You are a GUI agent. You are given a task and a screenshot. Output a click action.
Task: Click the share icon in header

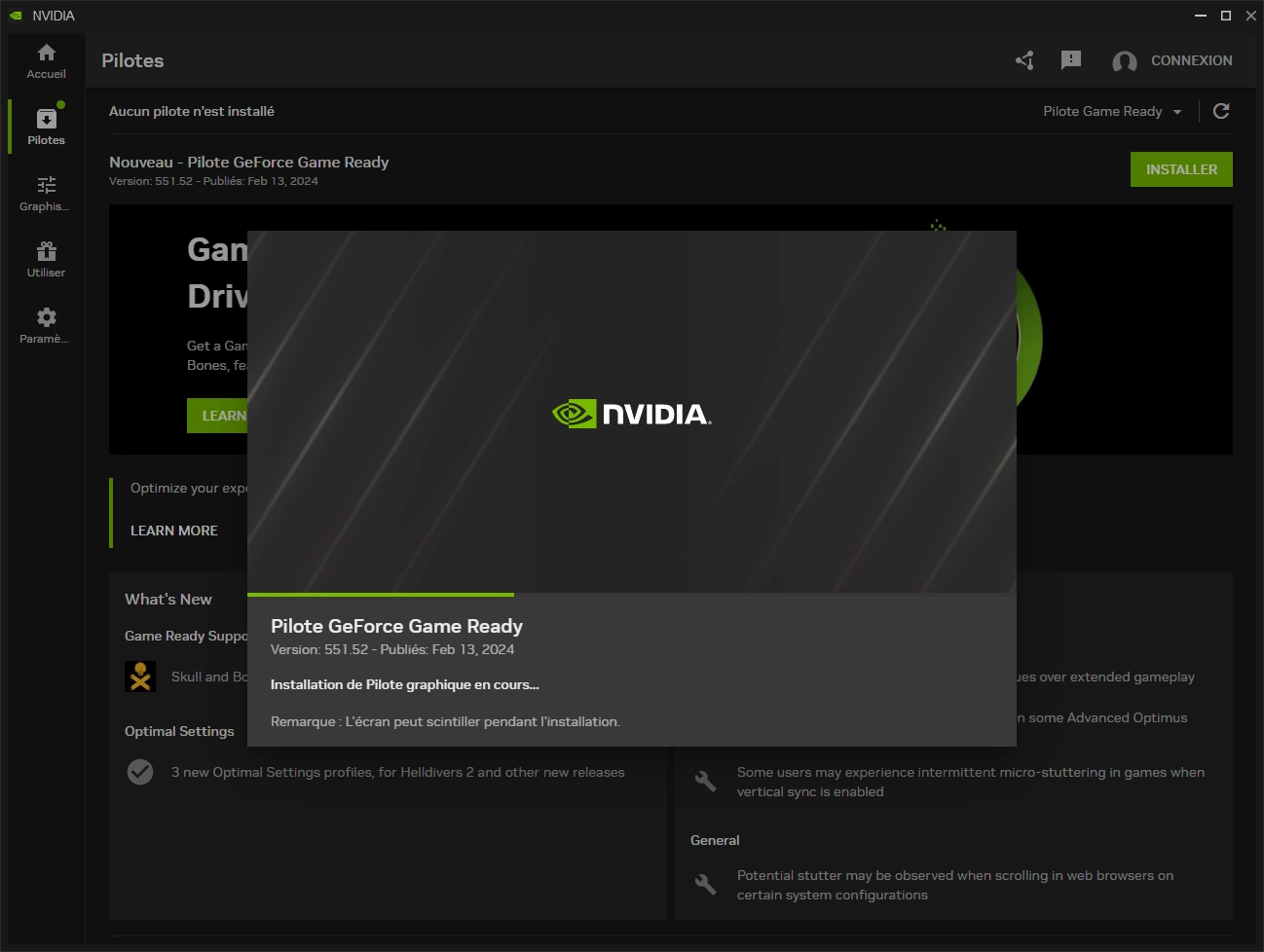pos(1024,60)
